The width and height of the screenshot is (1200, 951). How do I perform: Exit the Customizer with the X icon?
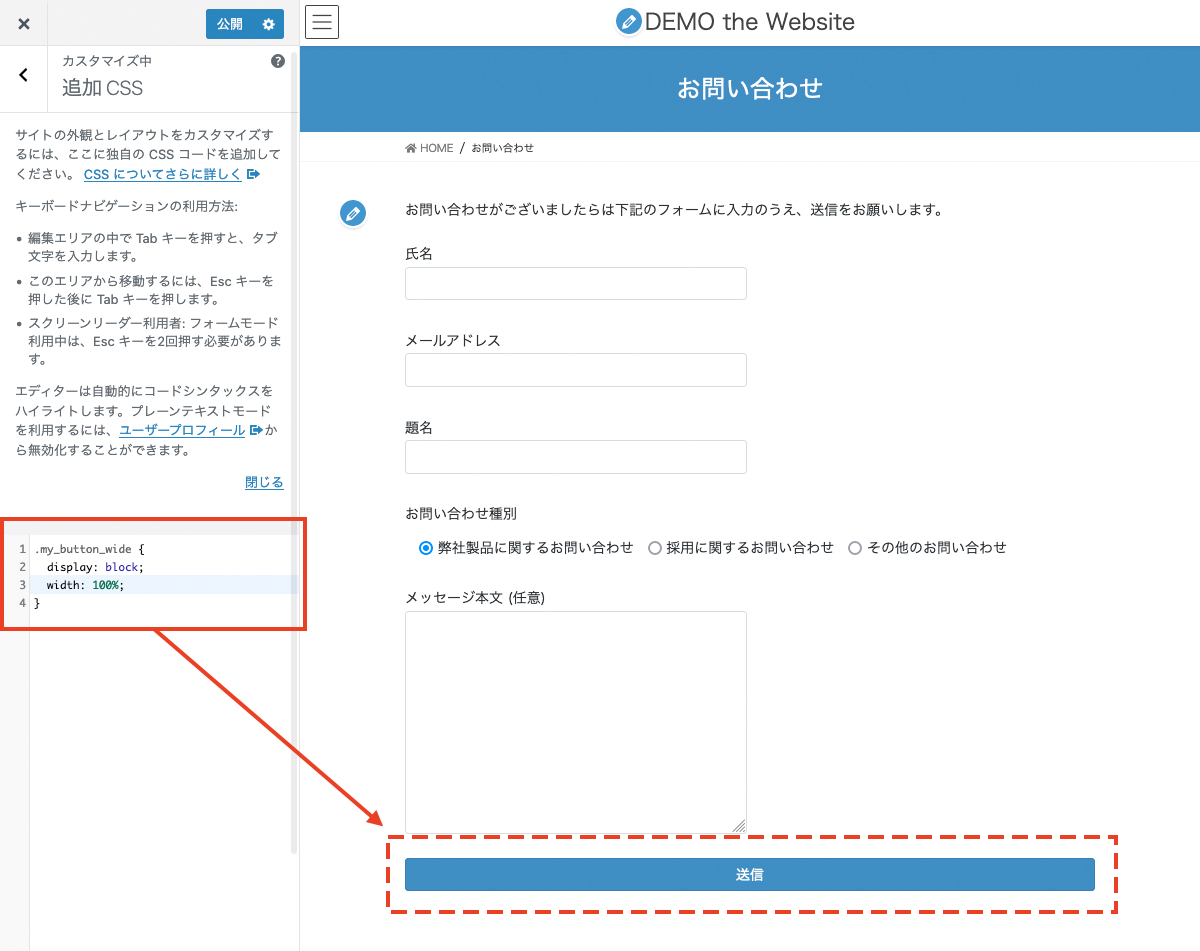[x=23, y=23]
